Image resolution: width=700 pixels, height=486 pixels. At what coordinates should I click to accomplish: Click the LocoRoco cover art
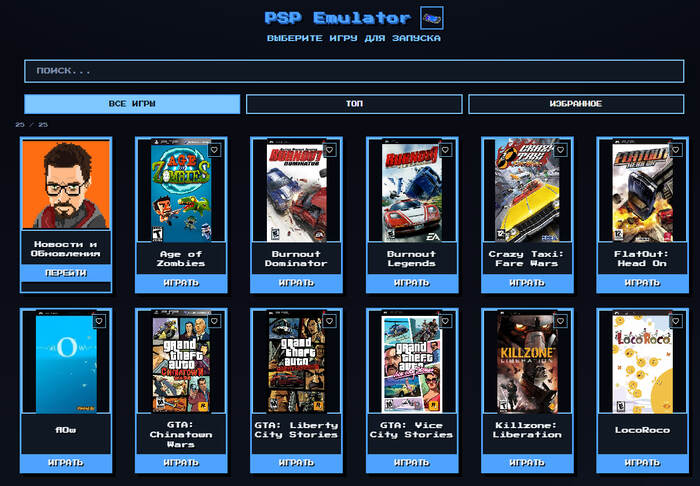coord(642,361)
